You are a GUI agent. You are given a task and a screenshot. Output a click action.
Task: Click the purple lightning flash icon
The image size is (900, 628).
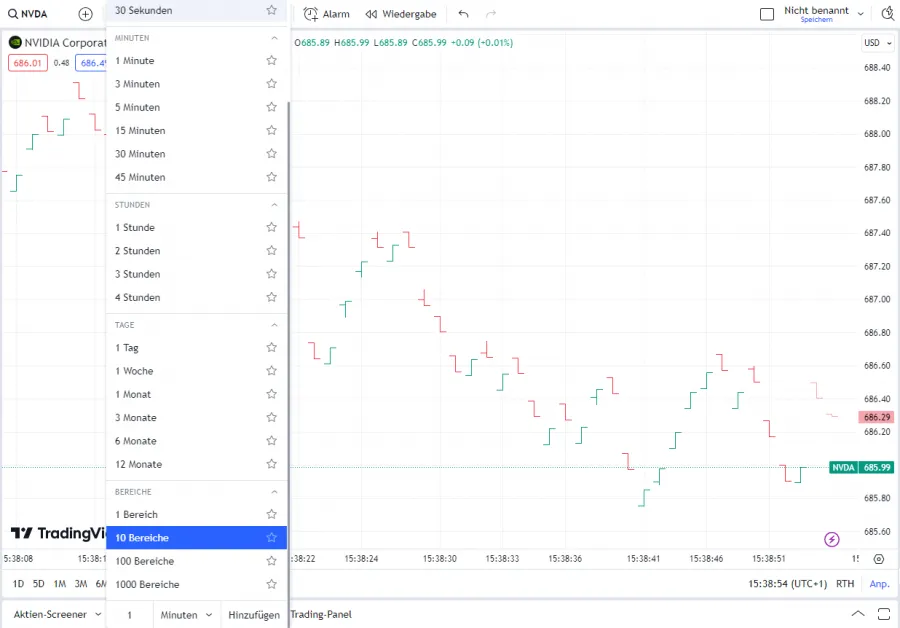(832, 539)
